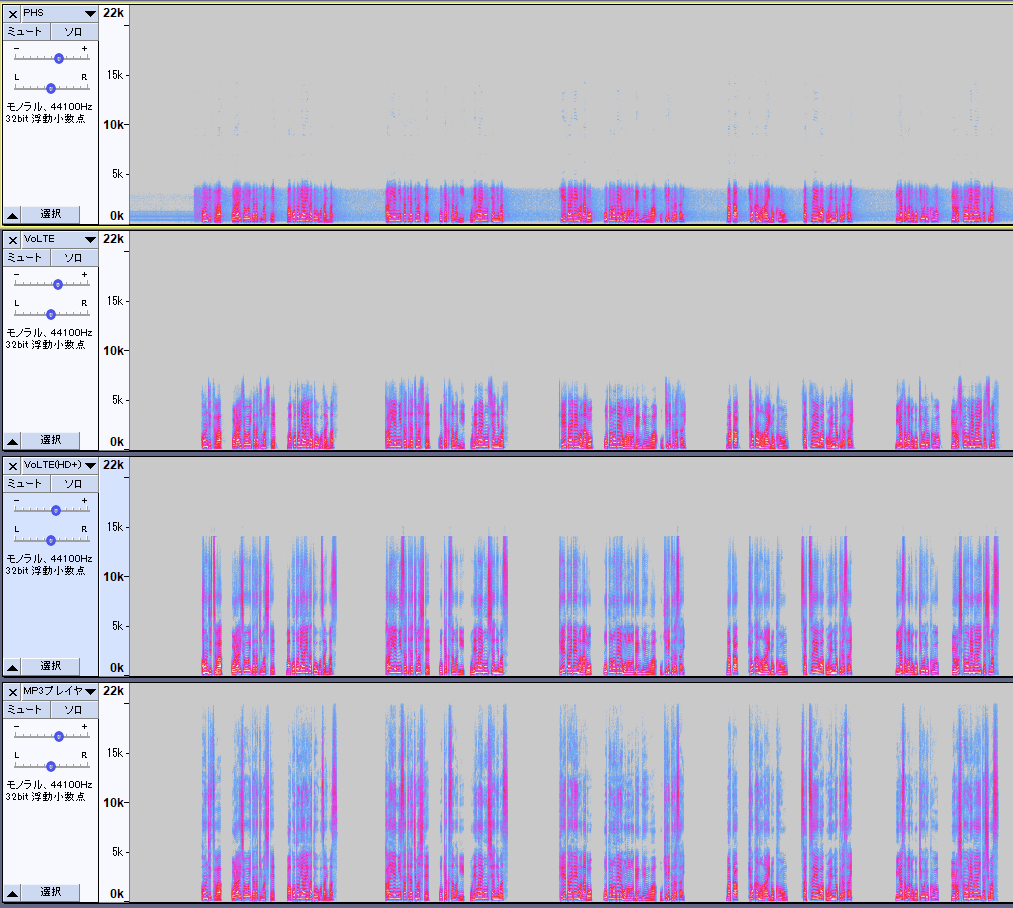The height and width of the screenshot is (908, 1013).
Task: Solo the MP3プレイヤ track with ソロ
Action: click(x=74, y=710)
